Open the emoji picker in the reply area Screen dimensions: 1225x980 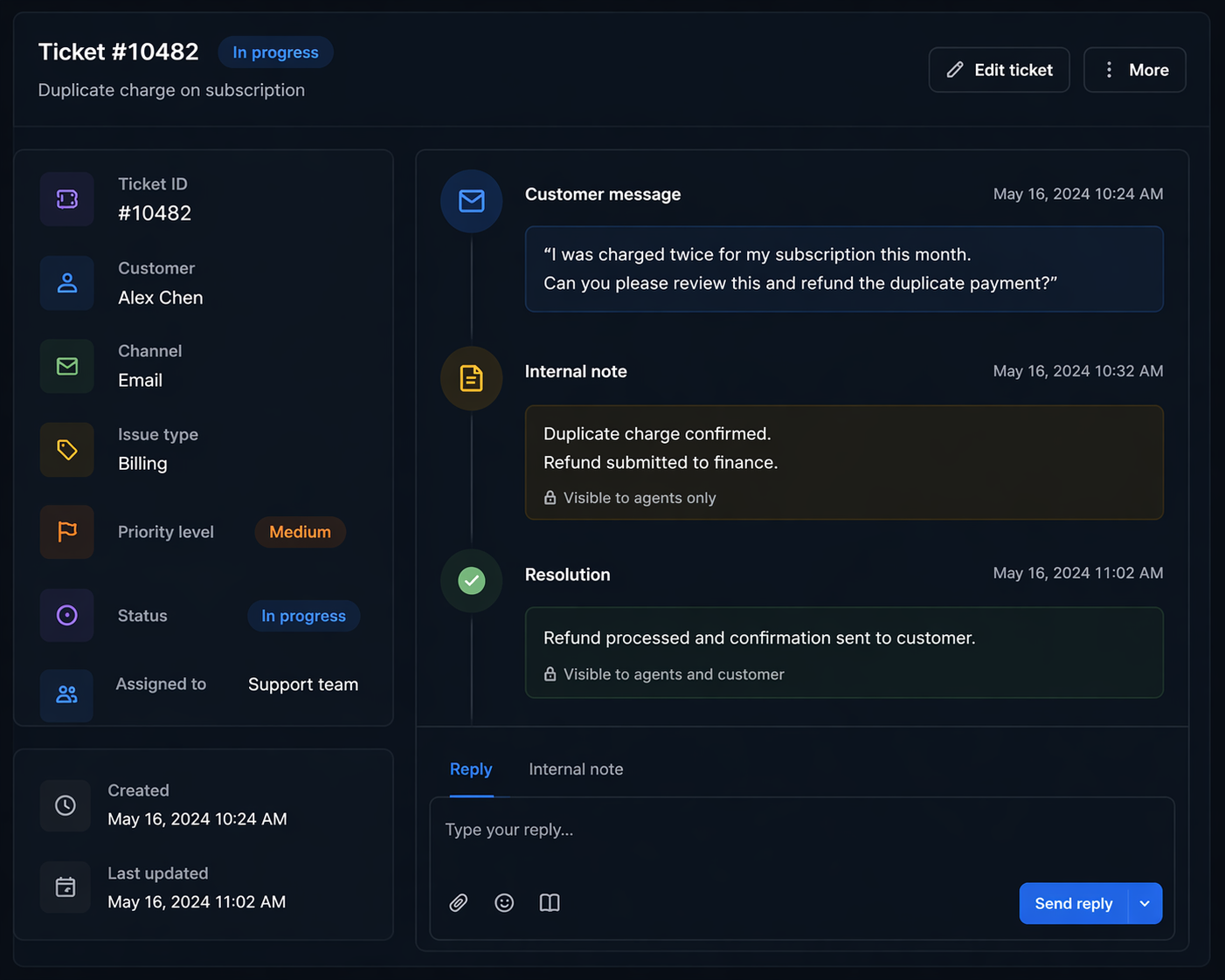[x=504, y=902]
